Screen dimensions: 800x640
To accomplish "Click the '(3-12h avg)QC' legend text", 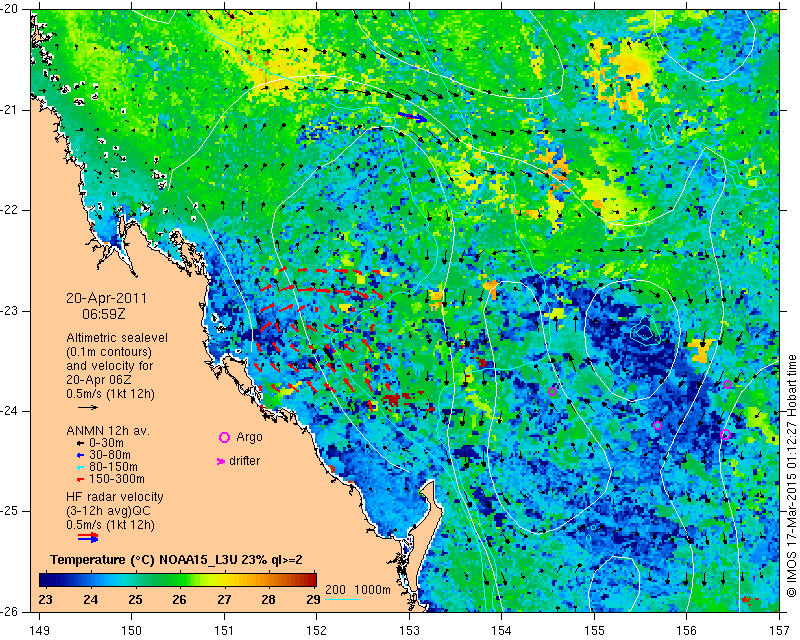I will (x=108, y=511).
